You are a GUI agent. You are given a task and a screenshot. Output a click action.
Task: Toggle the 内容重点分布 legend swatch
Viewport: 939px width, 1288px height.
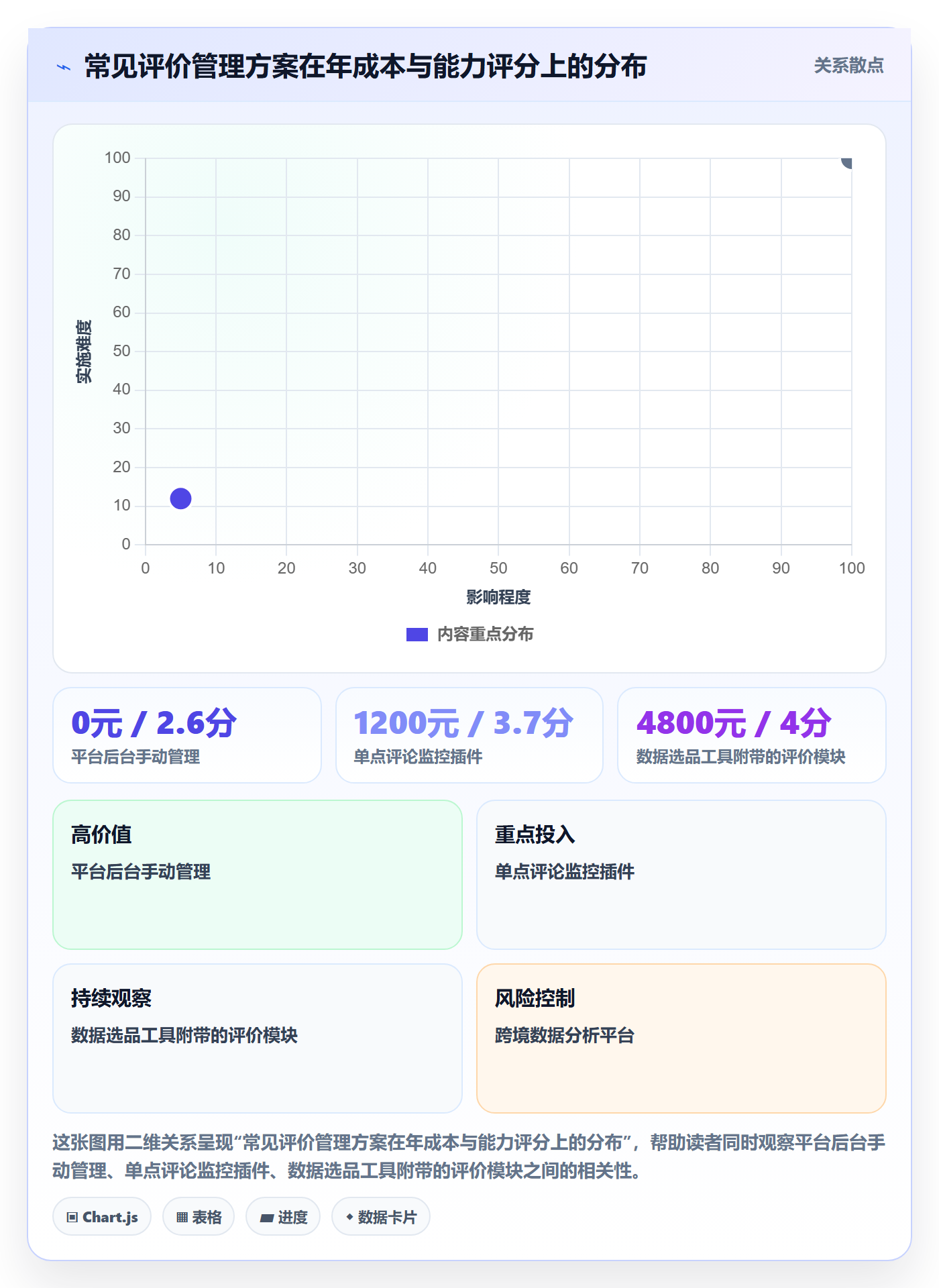[417, 635]
